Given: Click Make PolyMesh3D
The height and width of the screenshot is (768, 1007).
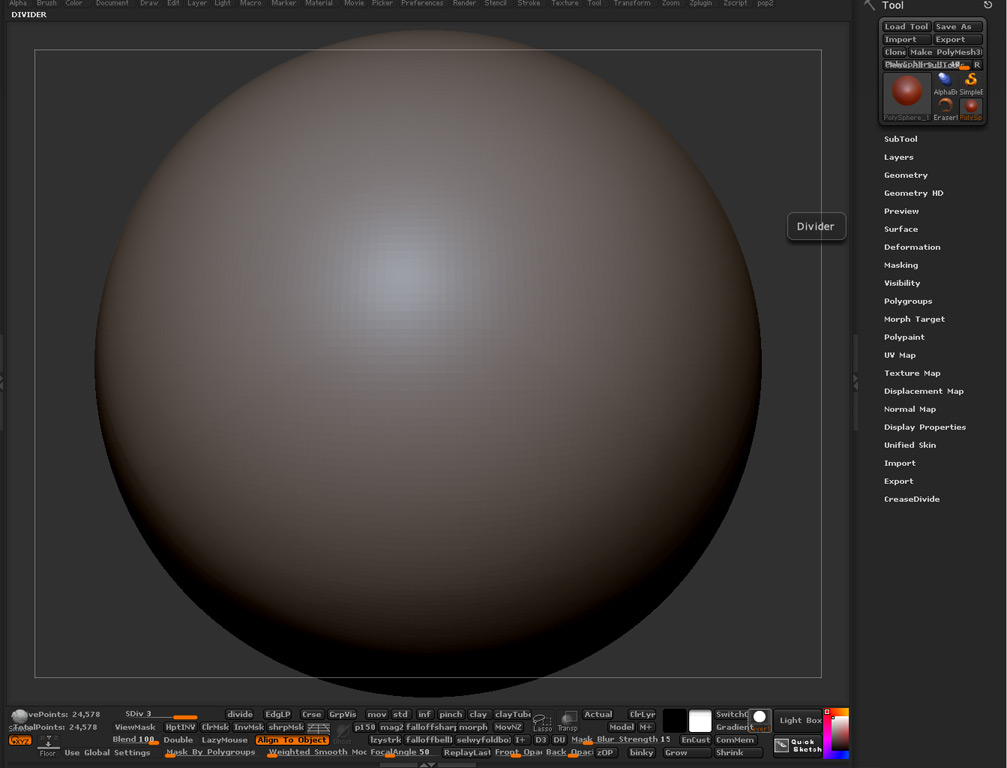Looking at the screenshot, I should [x=945, y=52].
